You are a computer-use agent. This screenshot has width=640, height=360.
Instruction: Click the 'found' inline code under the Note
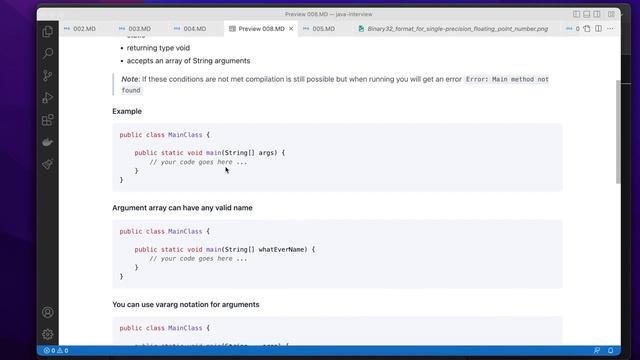pyautogui.click(x=131, y=90)
